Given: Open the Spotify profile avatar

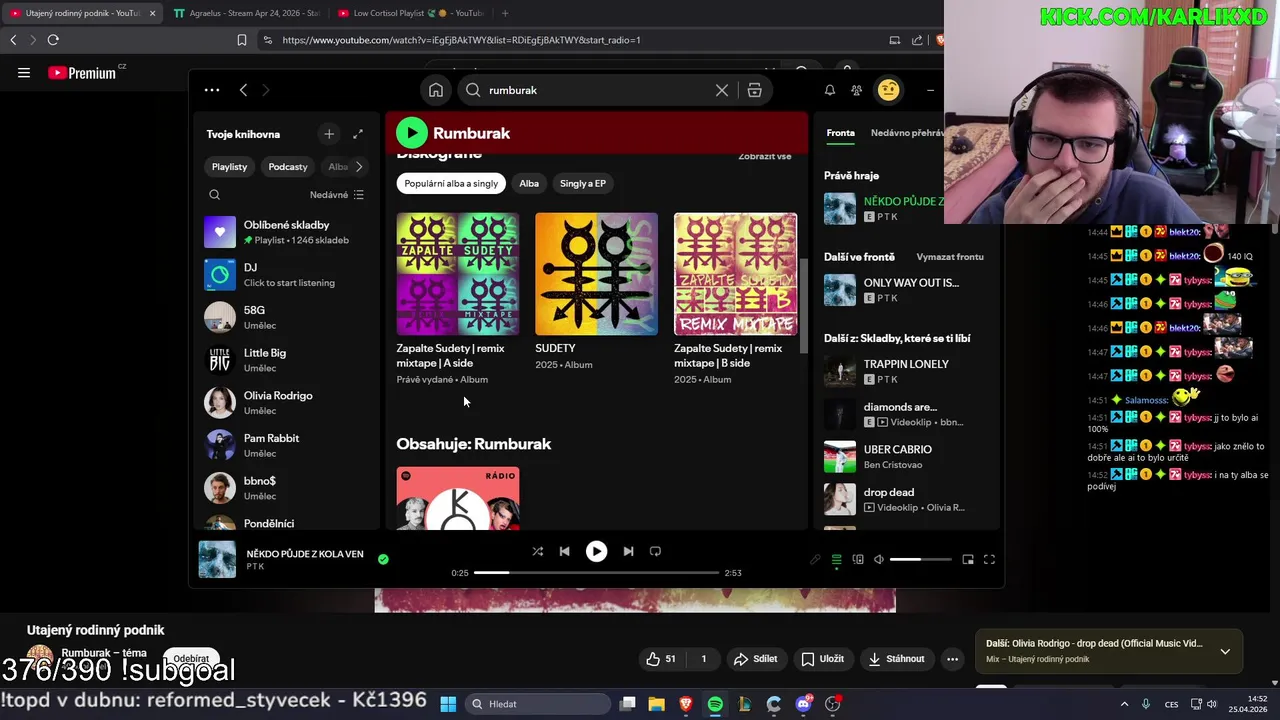Looking at the screenshot, I should (x=888, y=90).
